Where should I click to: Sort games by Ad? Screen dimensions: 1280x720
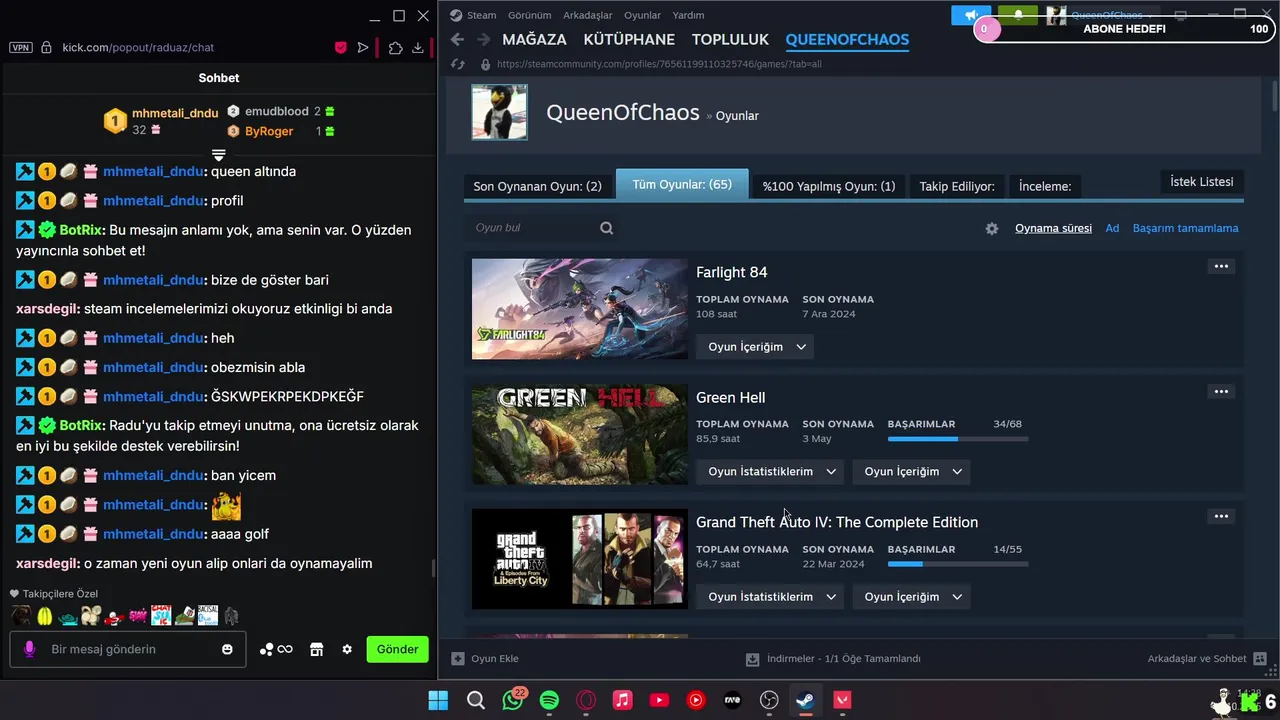(1112, 228)
